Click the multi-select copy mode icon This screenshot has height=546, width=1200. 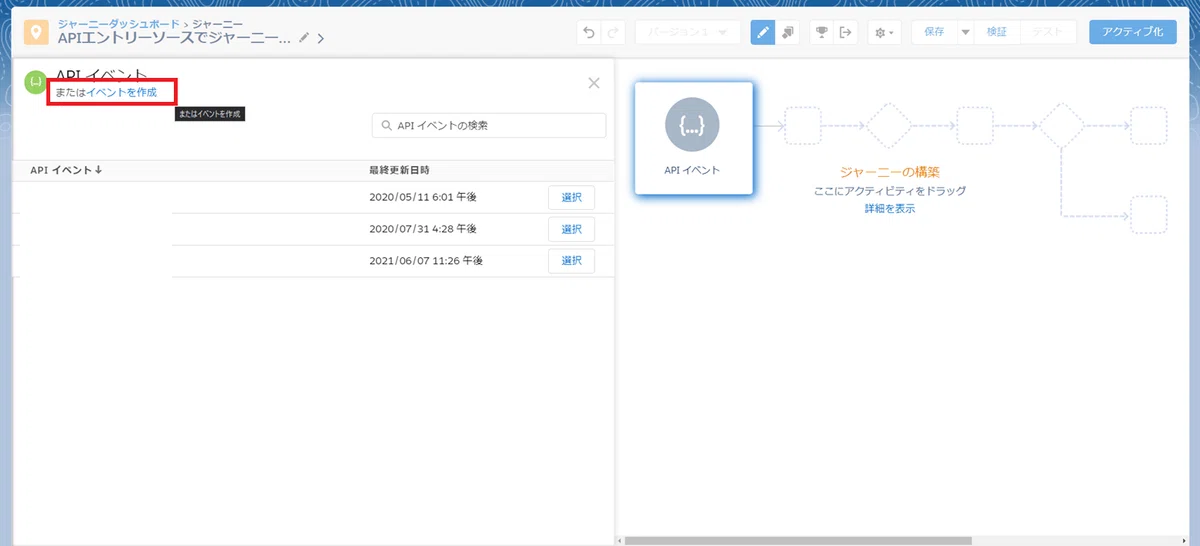tap(788, 32)
